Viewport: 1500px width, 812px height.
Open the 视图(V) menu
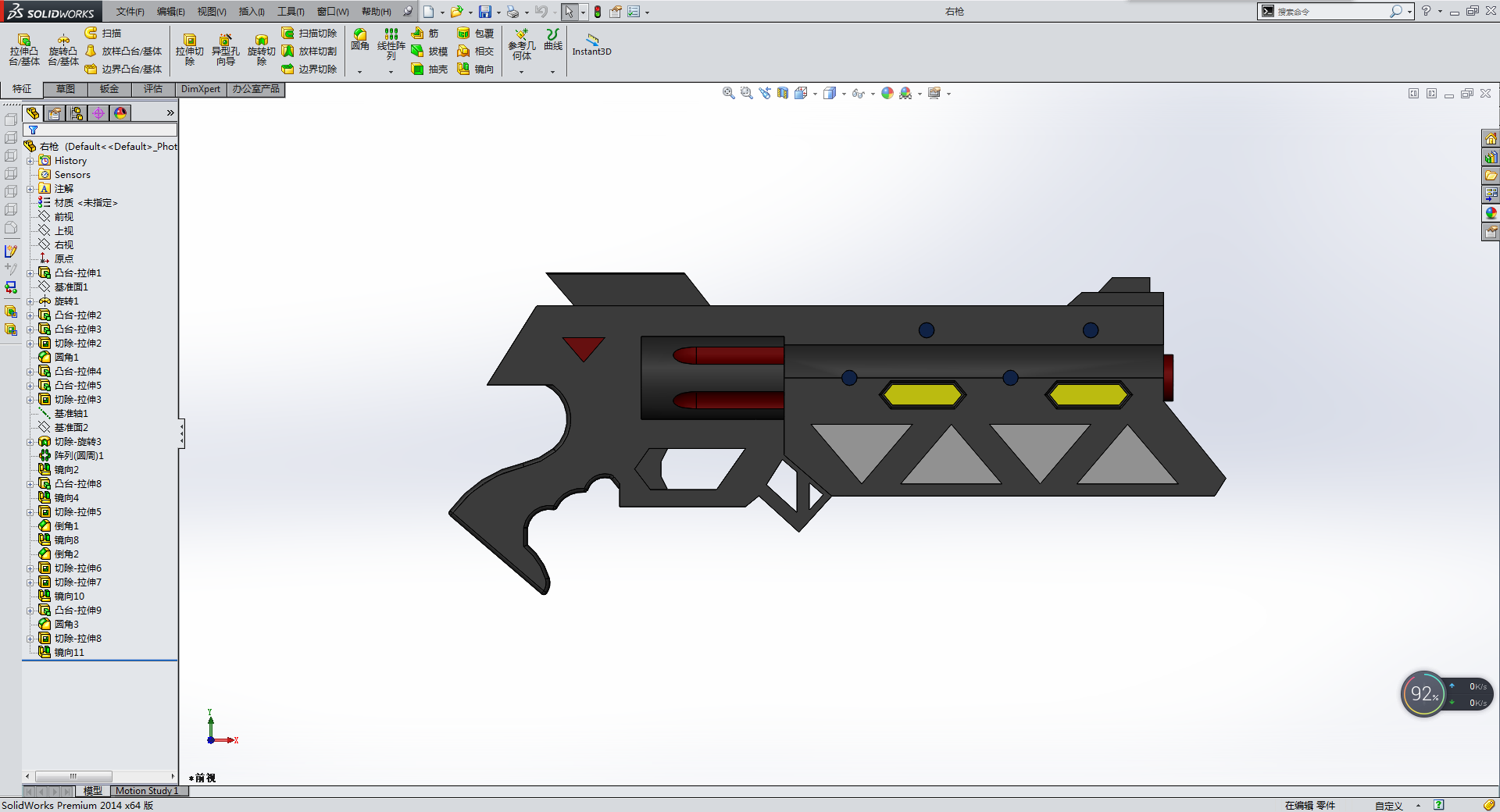tap(212, 12)
